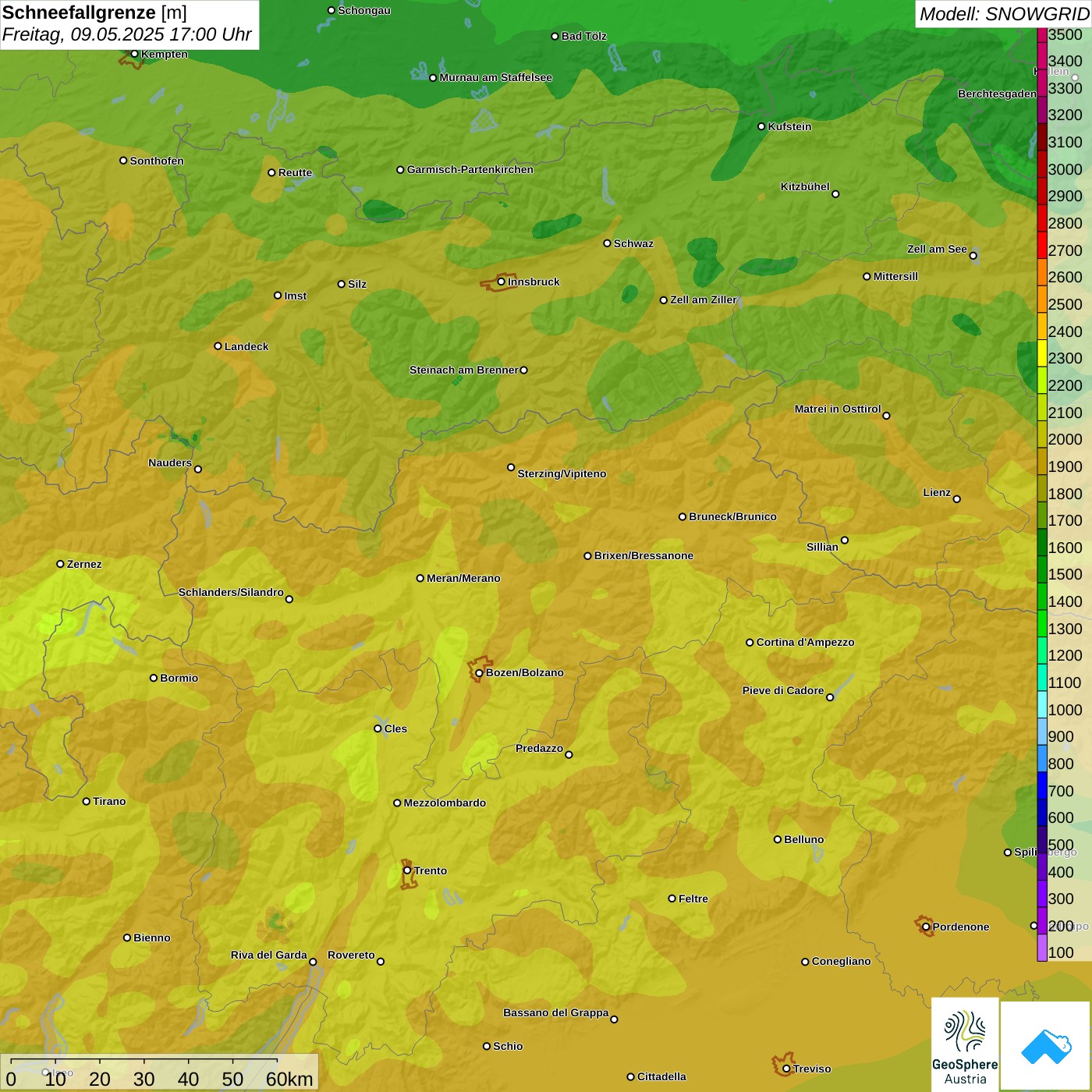Click the Zernez location dot
The height and width of the screenshot is (1092, 1092).
point(60,564)
